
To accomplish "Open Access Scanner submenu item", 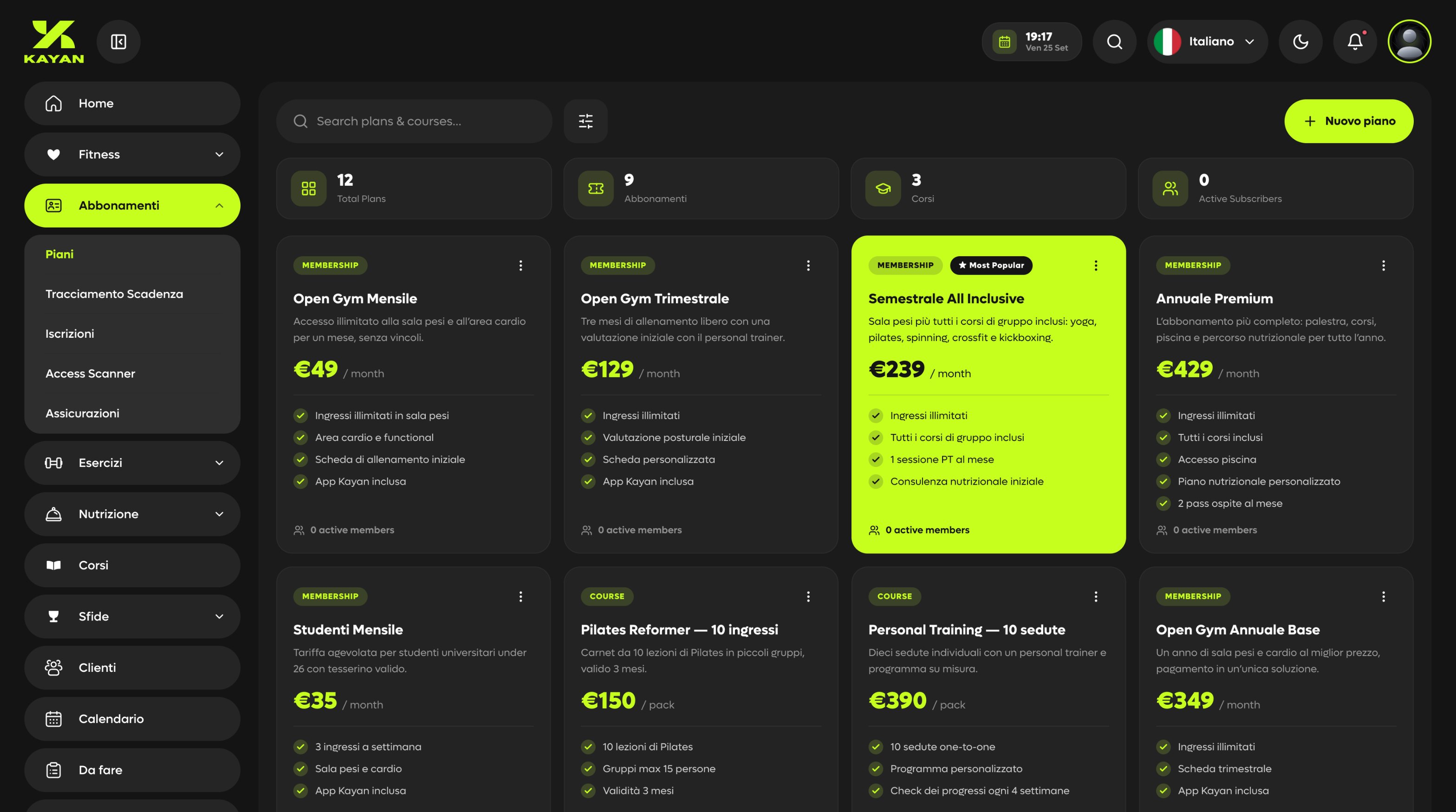I will coord(91,374).
